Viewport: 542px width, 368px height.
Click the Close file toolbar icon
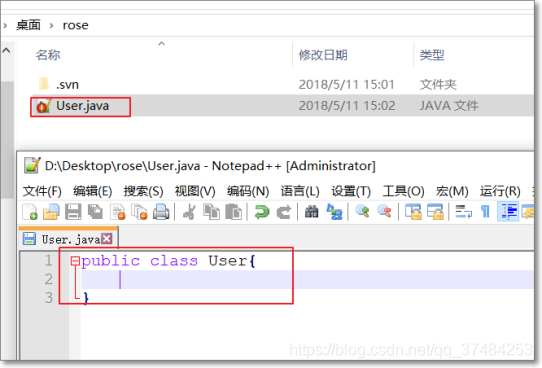point(117,211)
